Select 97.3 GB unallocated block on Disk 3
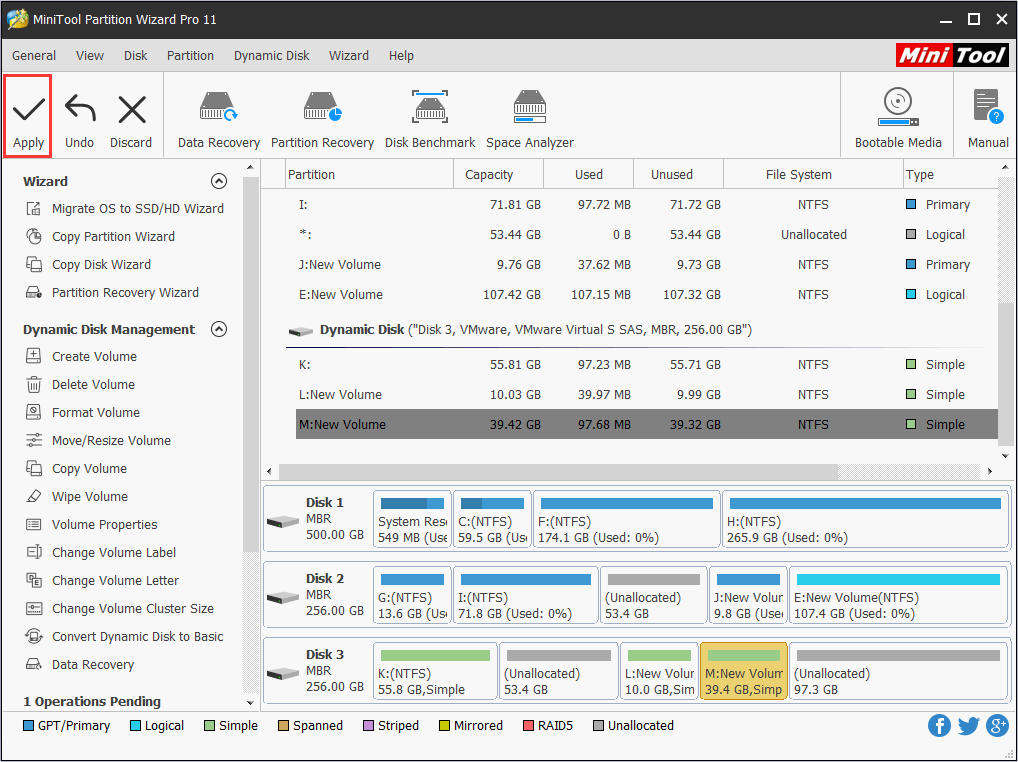Image resolution: width=1018 pixels, height=762 pixels. [899, 672]
